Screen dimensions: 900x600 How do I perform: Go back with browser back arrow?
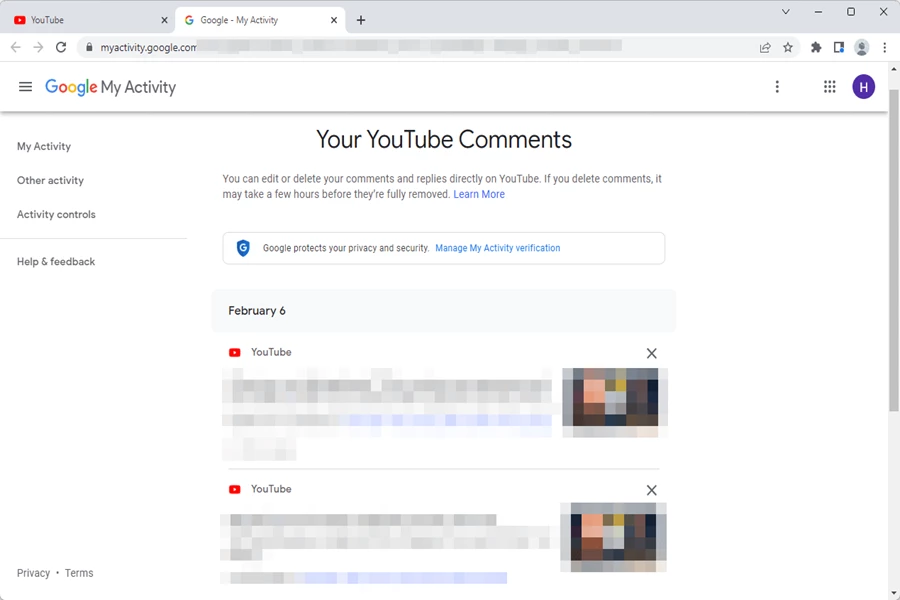(15, 48)
